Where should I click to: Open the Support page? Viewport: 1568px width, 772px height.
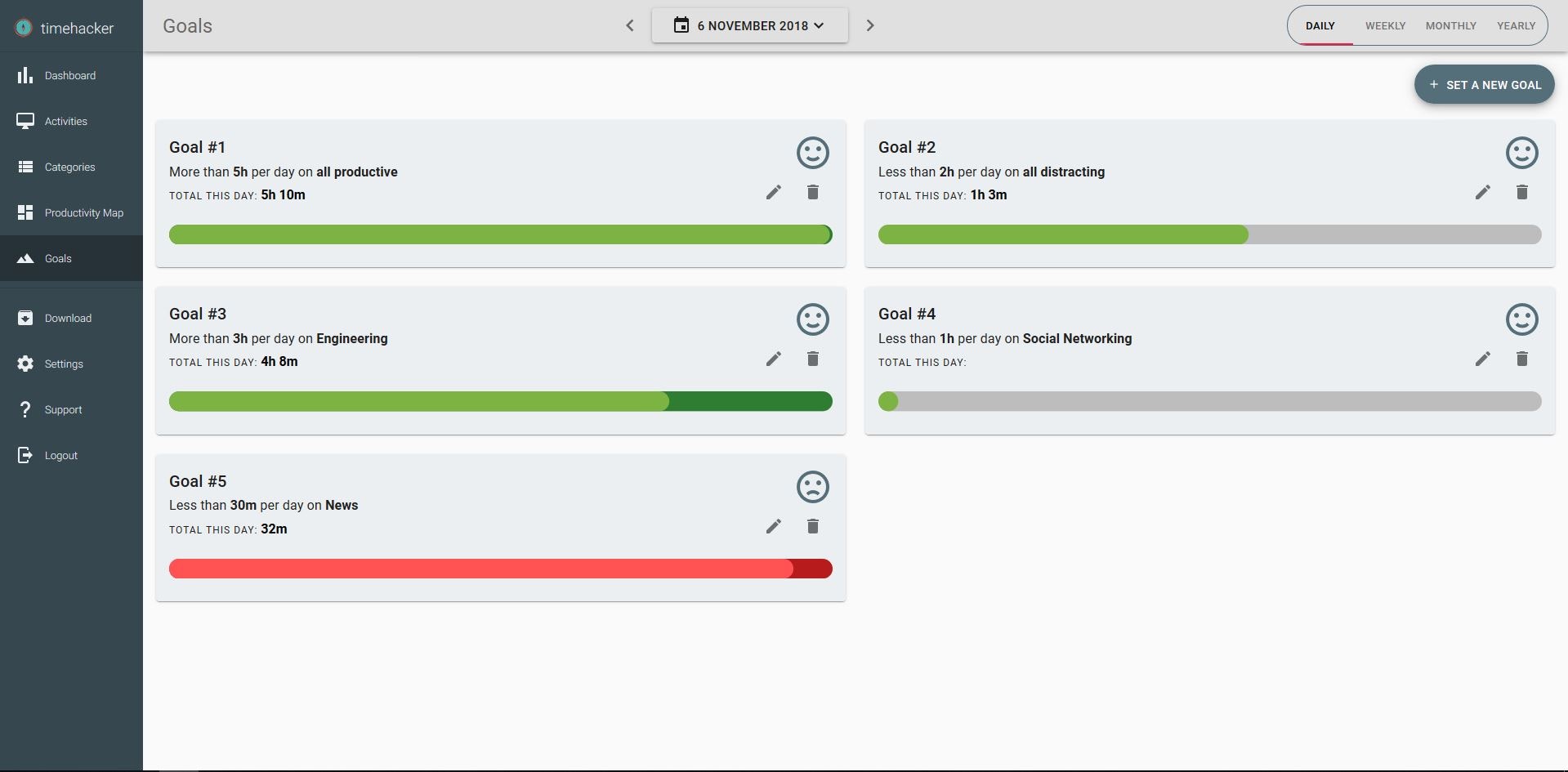71,409
